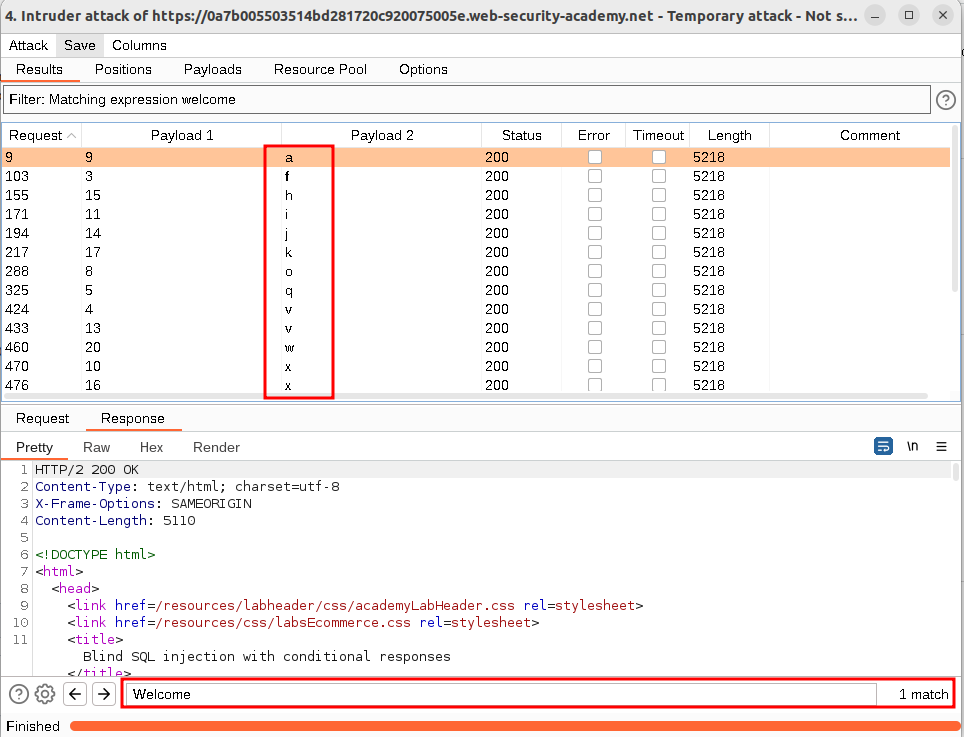Click the X-Frame-Options header line
The height and width of the screenshot is (737, 964).
click(143, 504)
